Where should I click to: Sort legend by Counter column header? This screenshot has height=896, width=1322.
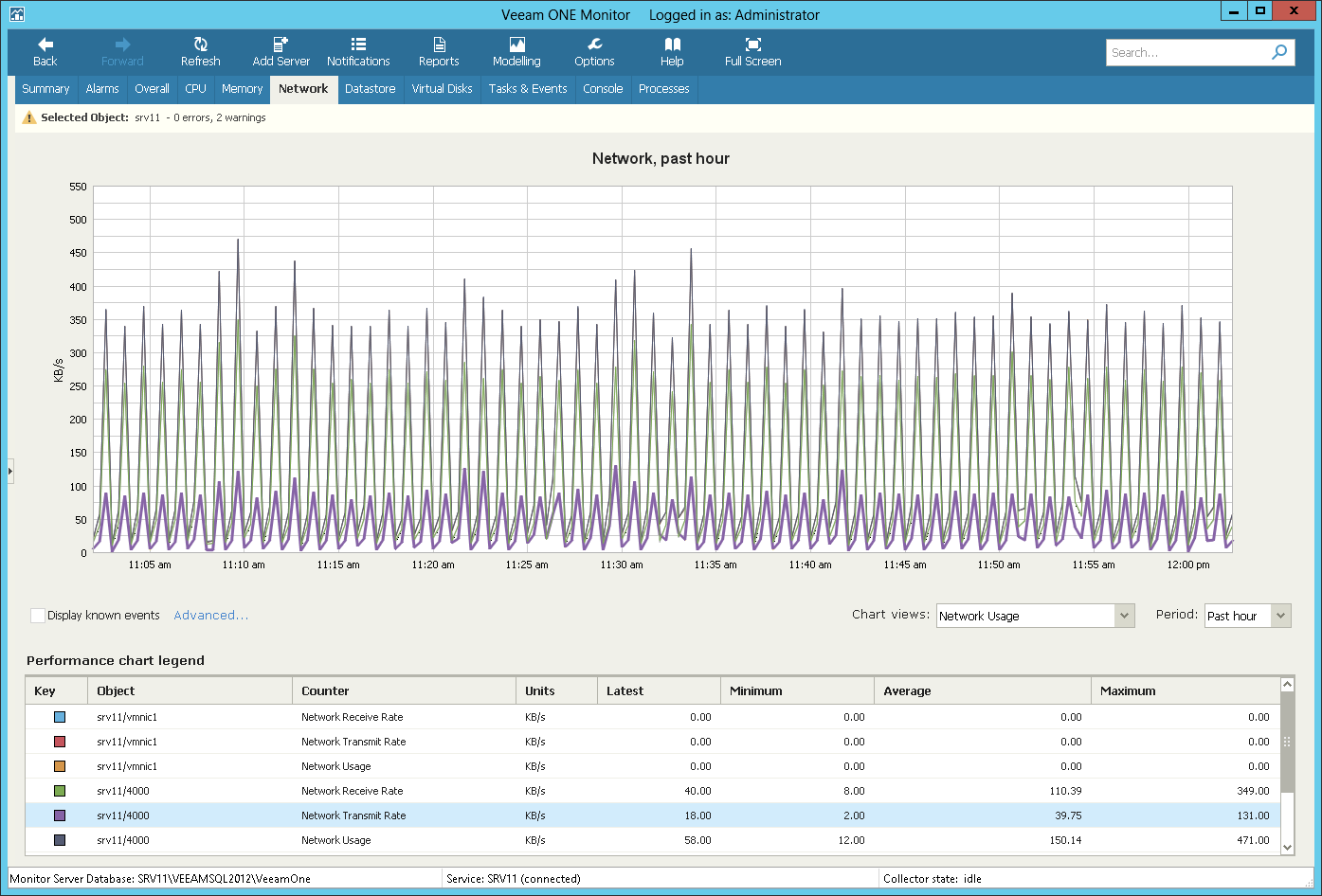404,691
